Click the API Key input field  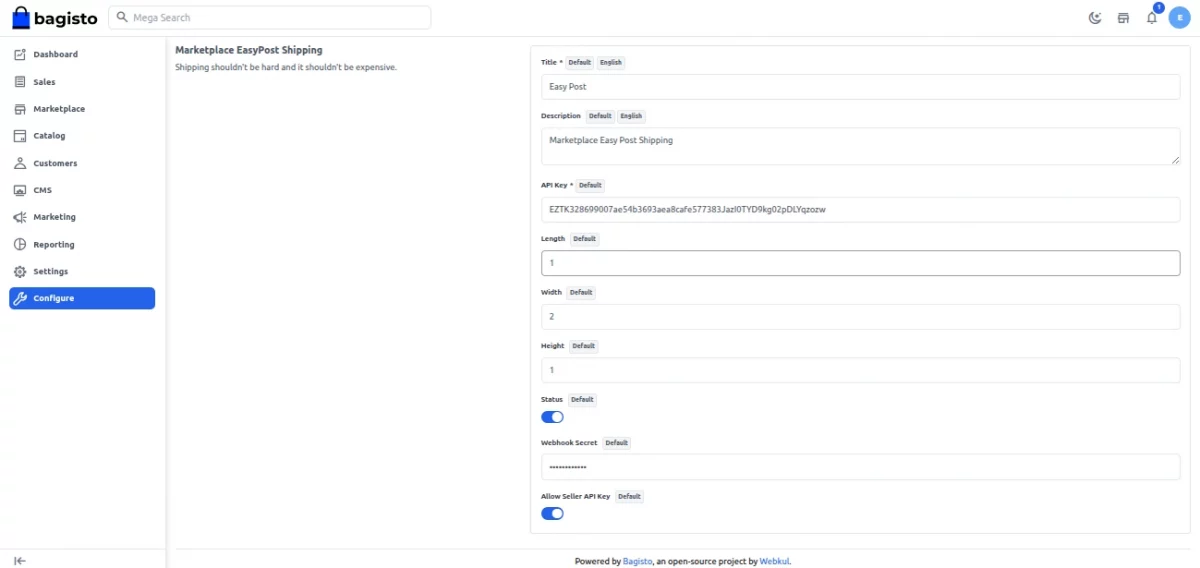[860, 209]
